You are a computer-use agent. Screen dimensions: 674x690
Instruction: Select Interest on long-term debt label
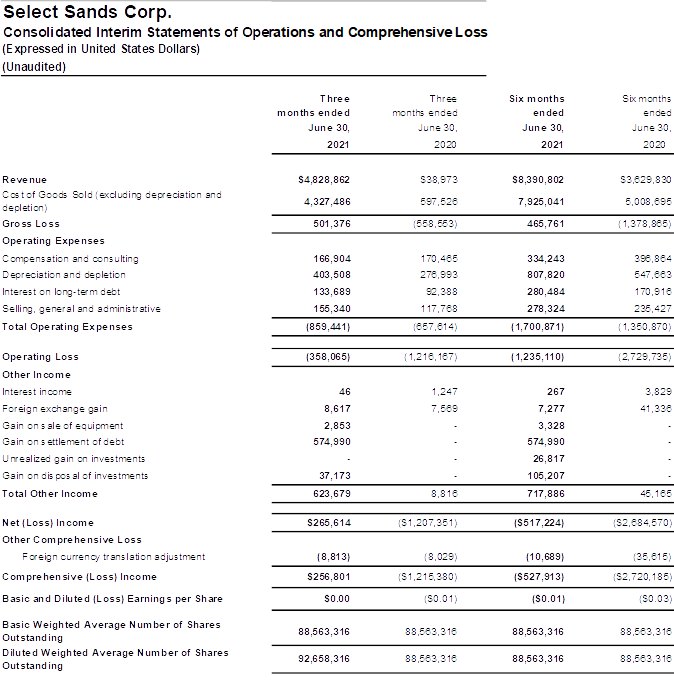click(x=61, y=292)
